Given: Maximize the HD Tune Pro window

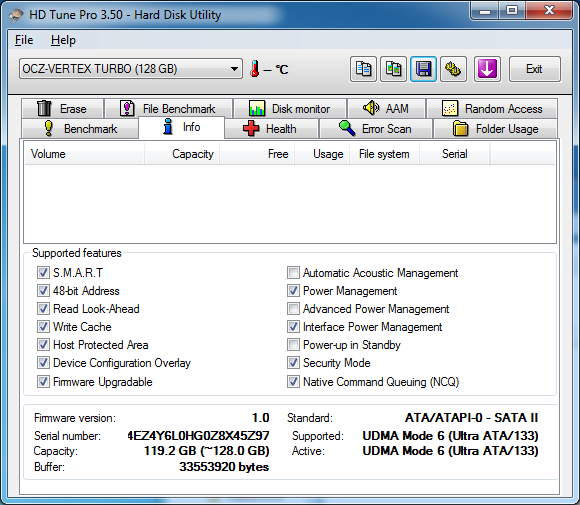Looking at the screenshot, I should click(512, 11).
